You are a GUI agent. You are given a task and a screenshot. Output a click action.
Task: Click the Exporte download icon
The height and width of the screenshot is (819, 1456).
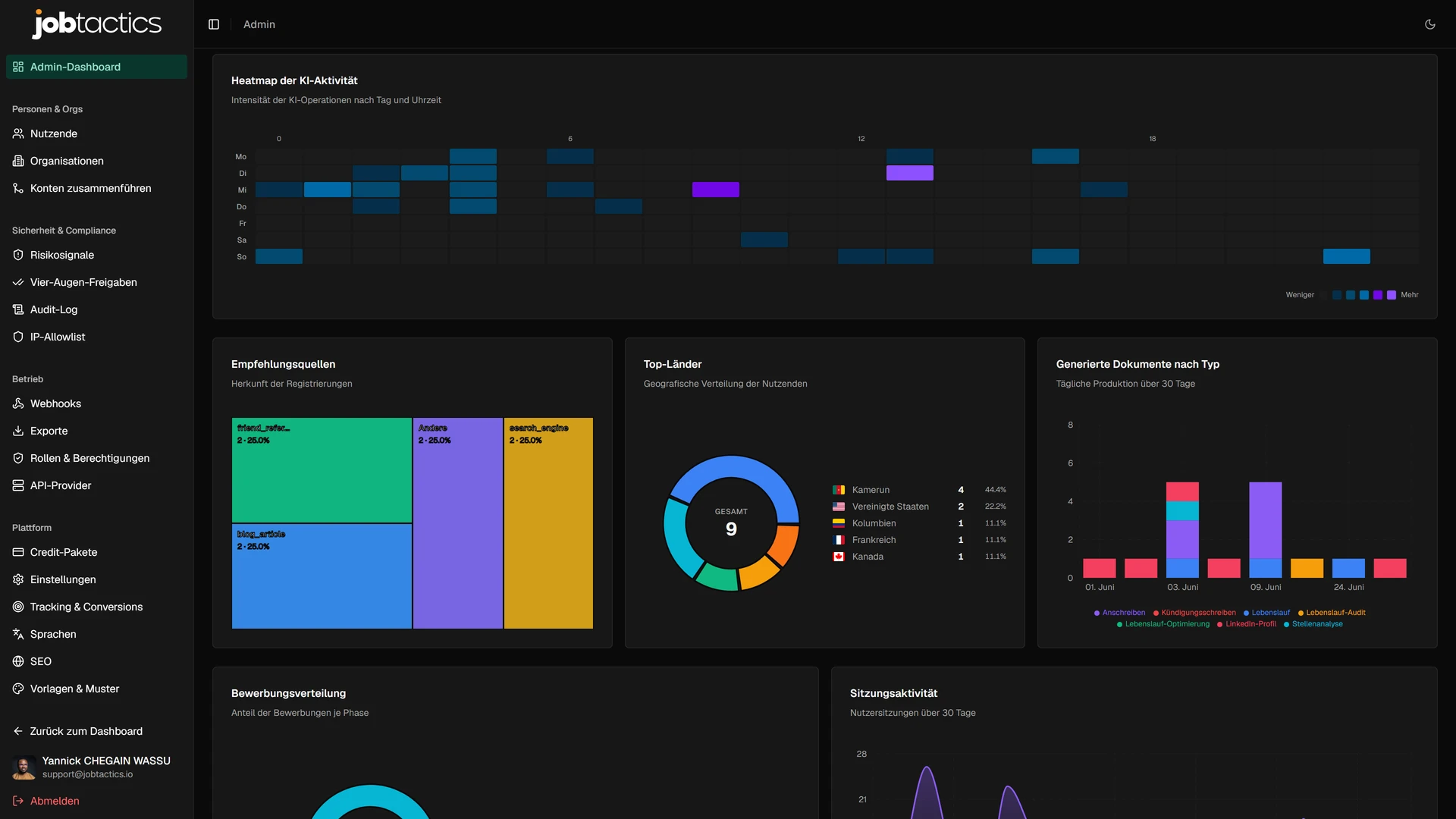(x=18, y=431)
